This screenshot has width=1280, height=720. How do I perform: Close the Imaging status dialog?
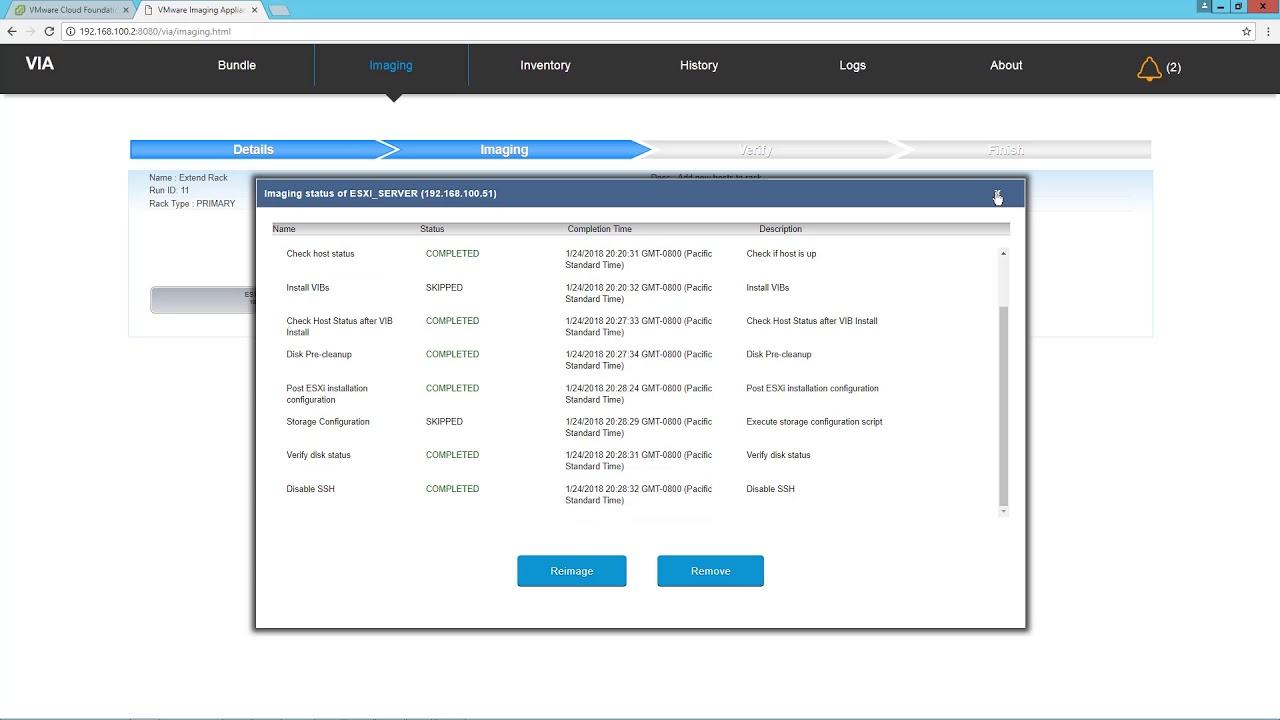click(997, 194)
